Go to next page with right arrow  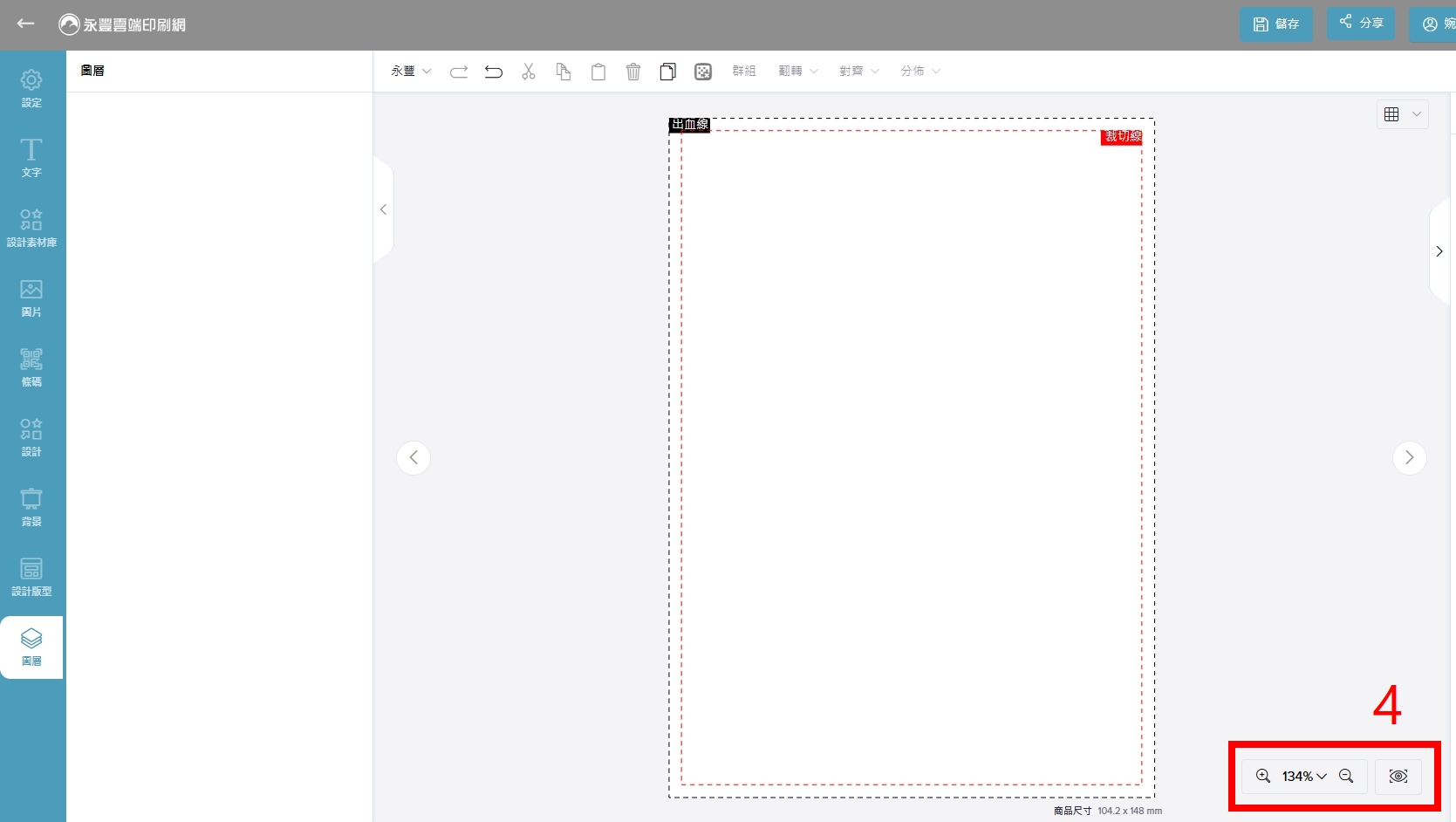(1409, 458)
